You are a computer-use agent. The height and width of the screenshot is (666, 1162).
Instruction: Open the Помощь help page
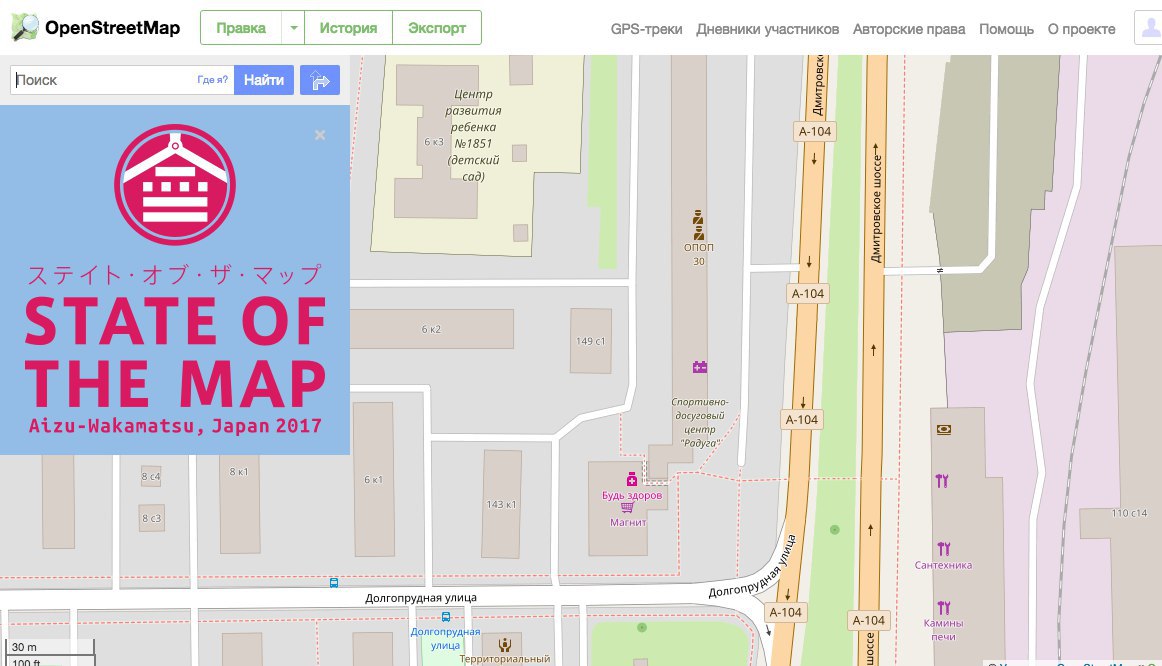[1006, 29]
